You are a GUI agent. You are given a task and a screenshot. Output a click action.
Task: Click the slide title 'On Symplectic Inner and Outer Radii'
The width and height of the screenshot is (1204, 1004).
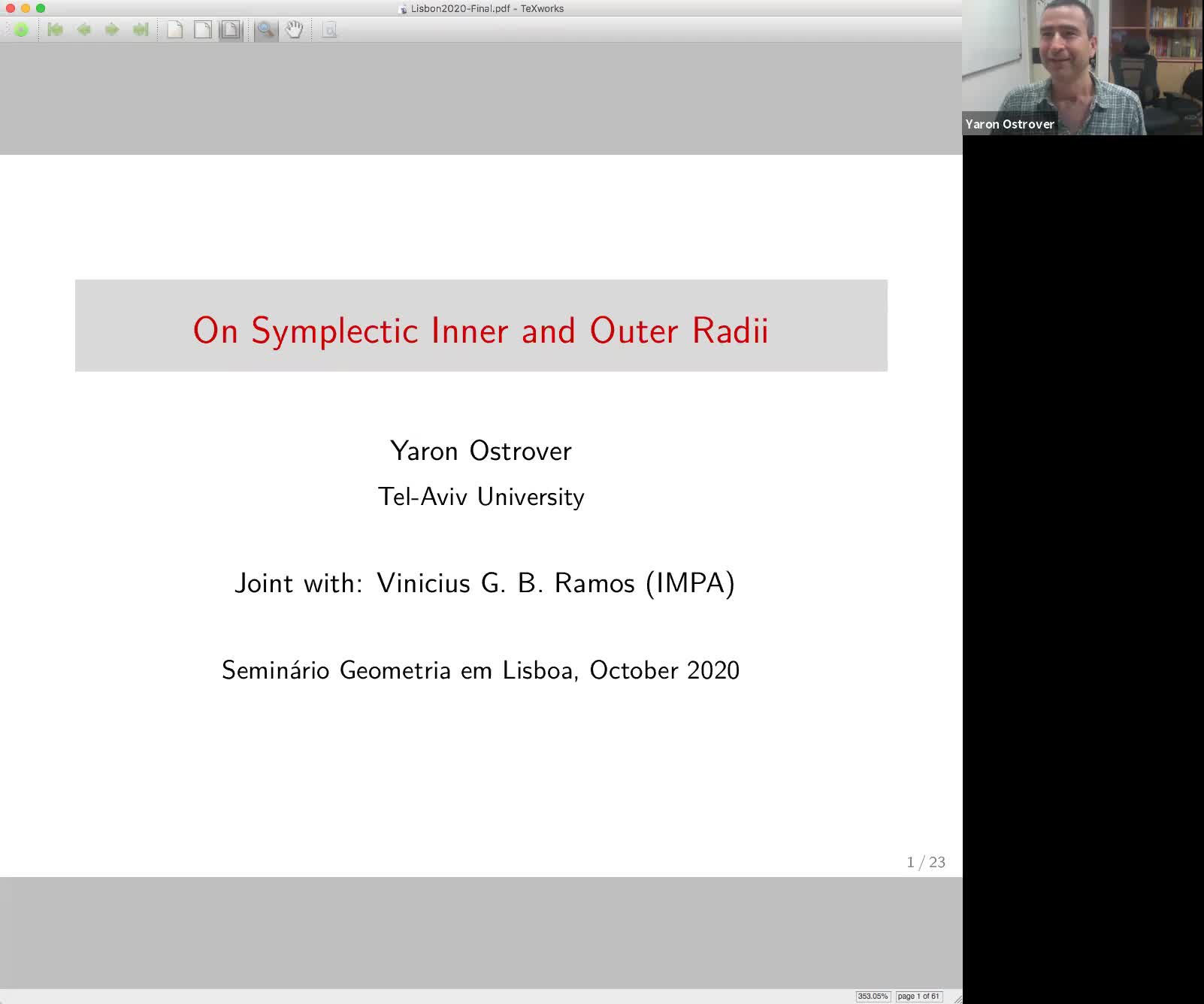point(481,331)
